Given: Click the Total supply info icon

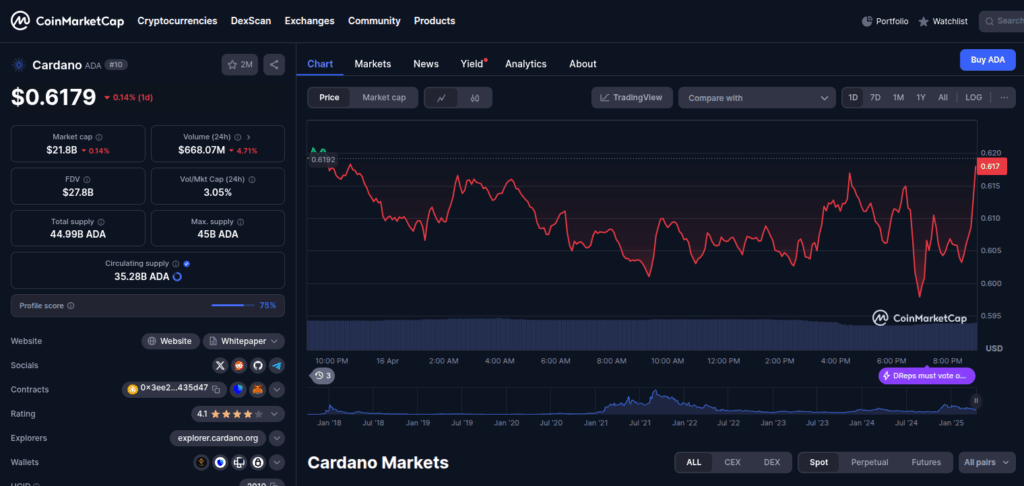Looking at the screenshot, I should click(x=101, y=221).
